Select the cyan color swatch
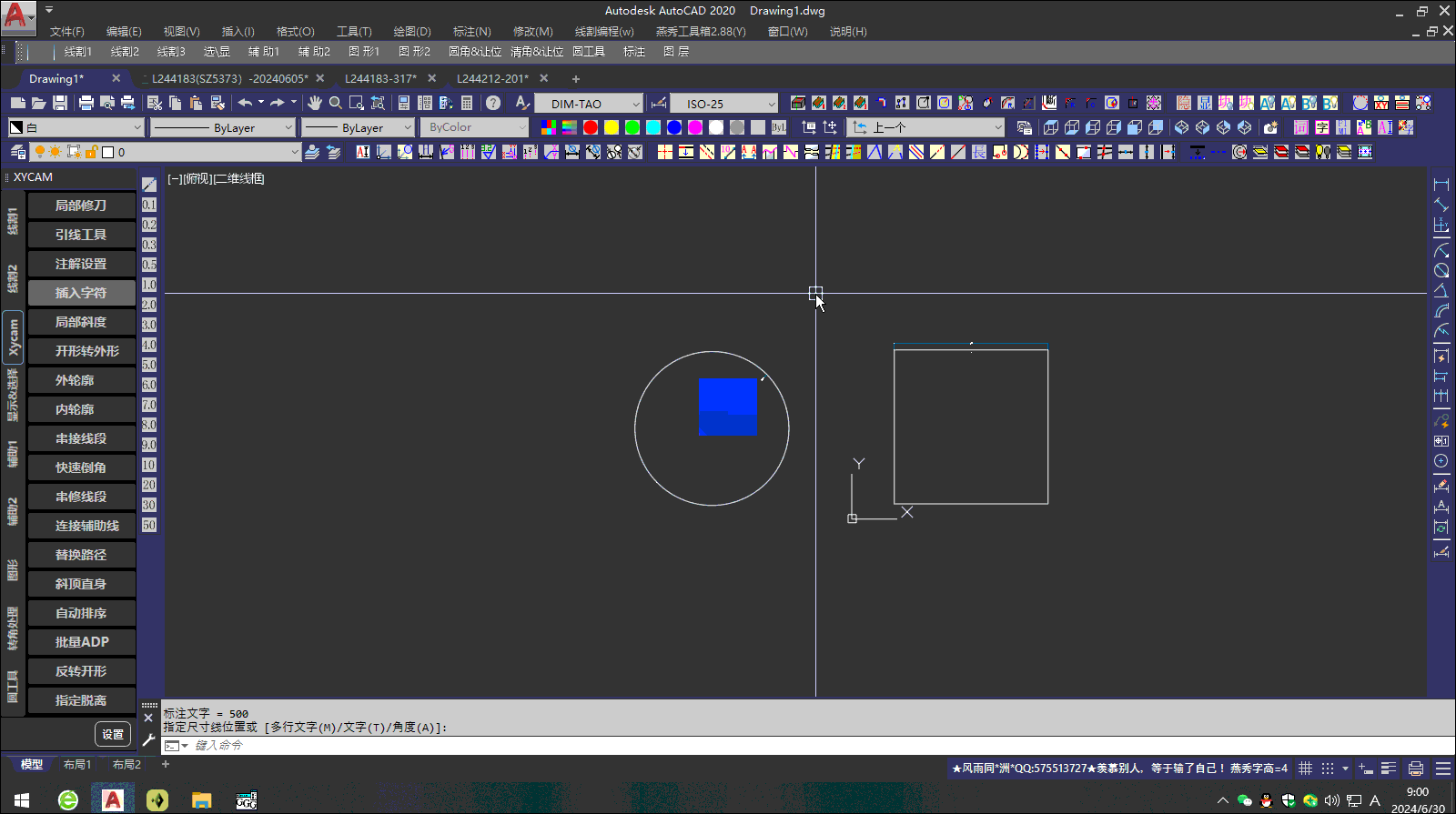Screen dimensions: 1456x814 (x=653, y=127)
